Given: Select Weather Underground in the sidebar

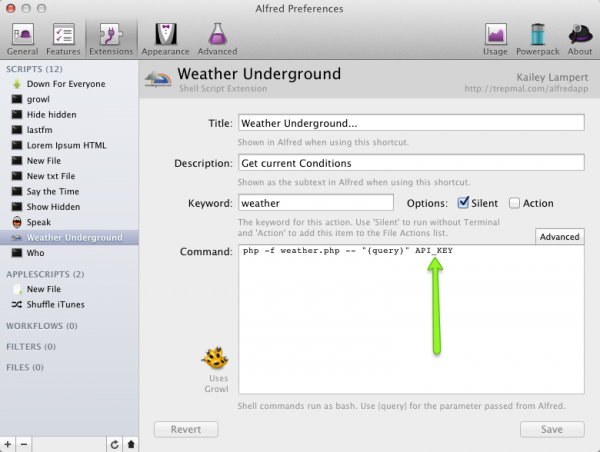Looking at the screenshot, I should (69, 237).
